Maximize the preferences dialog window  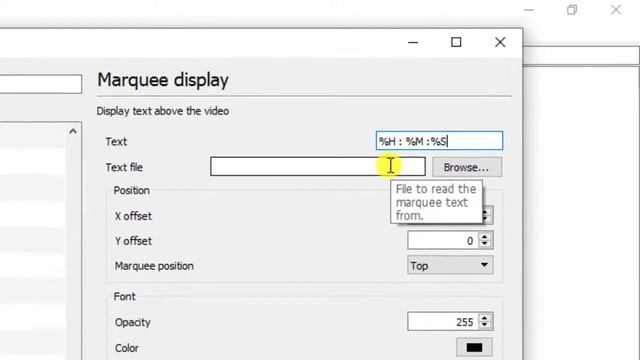(456, 42)
